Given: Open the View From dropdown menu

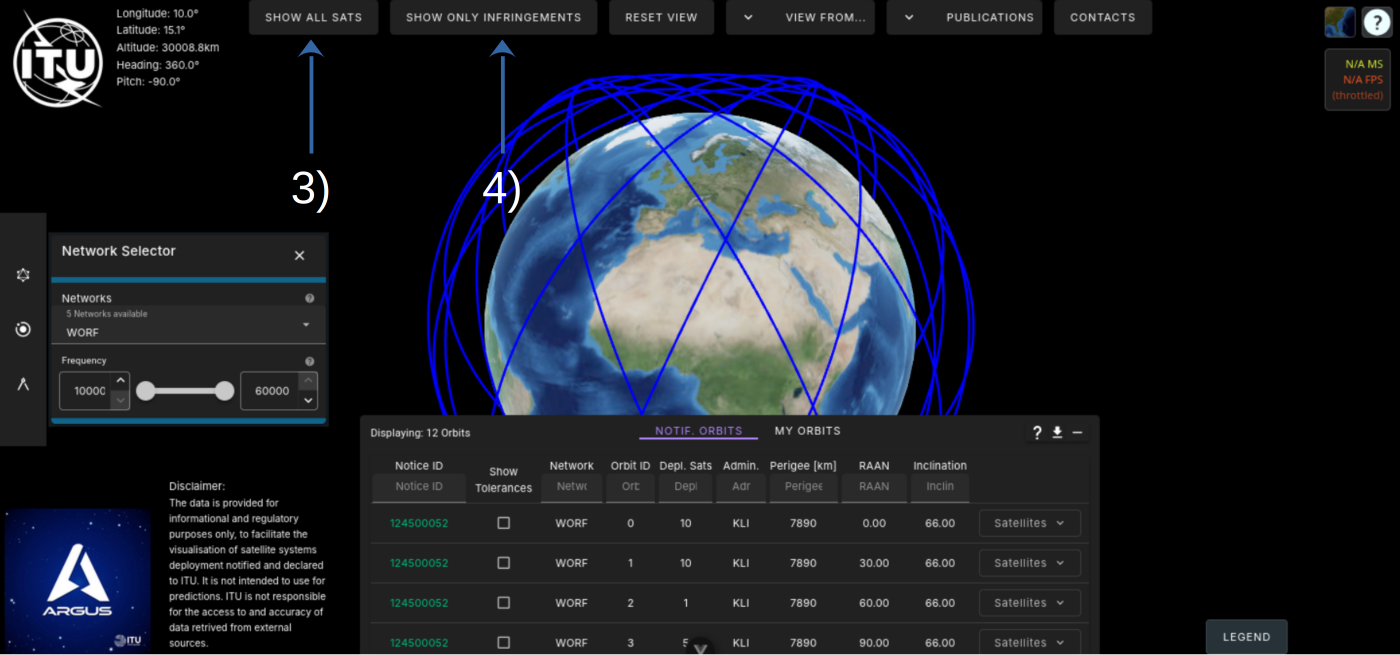Looking at the screenshot, I should (x=800, y=17).
